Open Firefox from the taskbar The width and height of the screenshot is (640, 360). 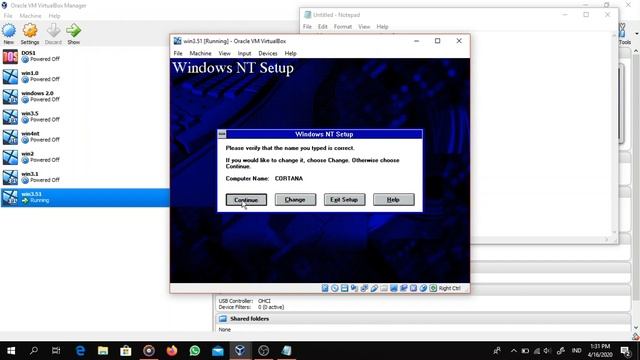pos(172,351)
